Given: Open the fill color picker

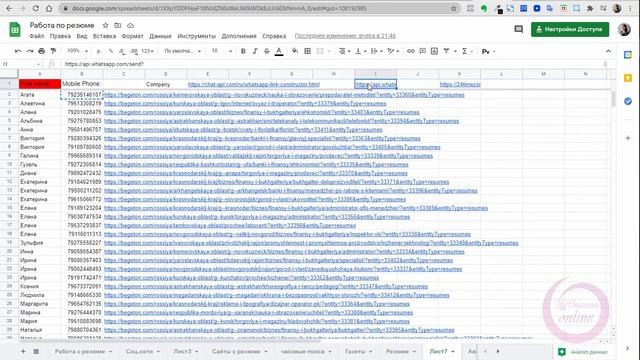Looking at the screenshot, I should (x=295, y=51).
